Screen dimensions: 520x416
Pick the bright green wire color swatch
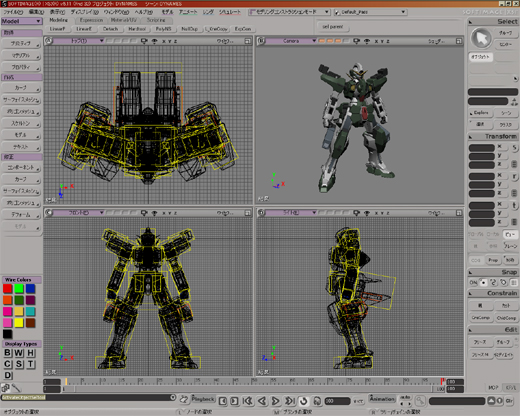(x=19, y=289)
